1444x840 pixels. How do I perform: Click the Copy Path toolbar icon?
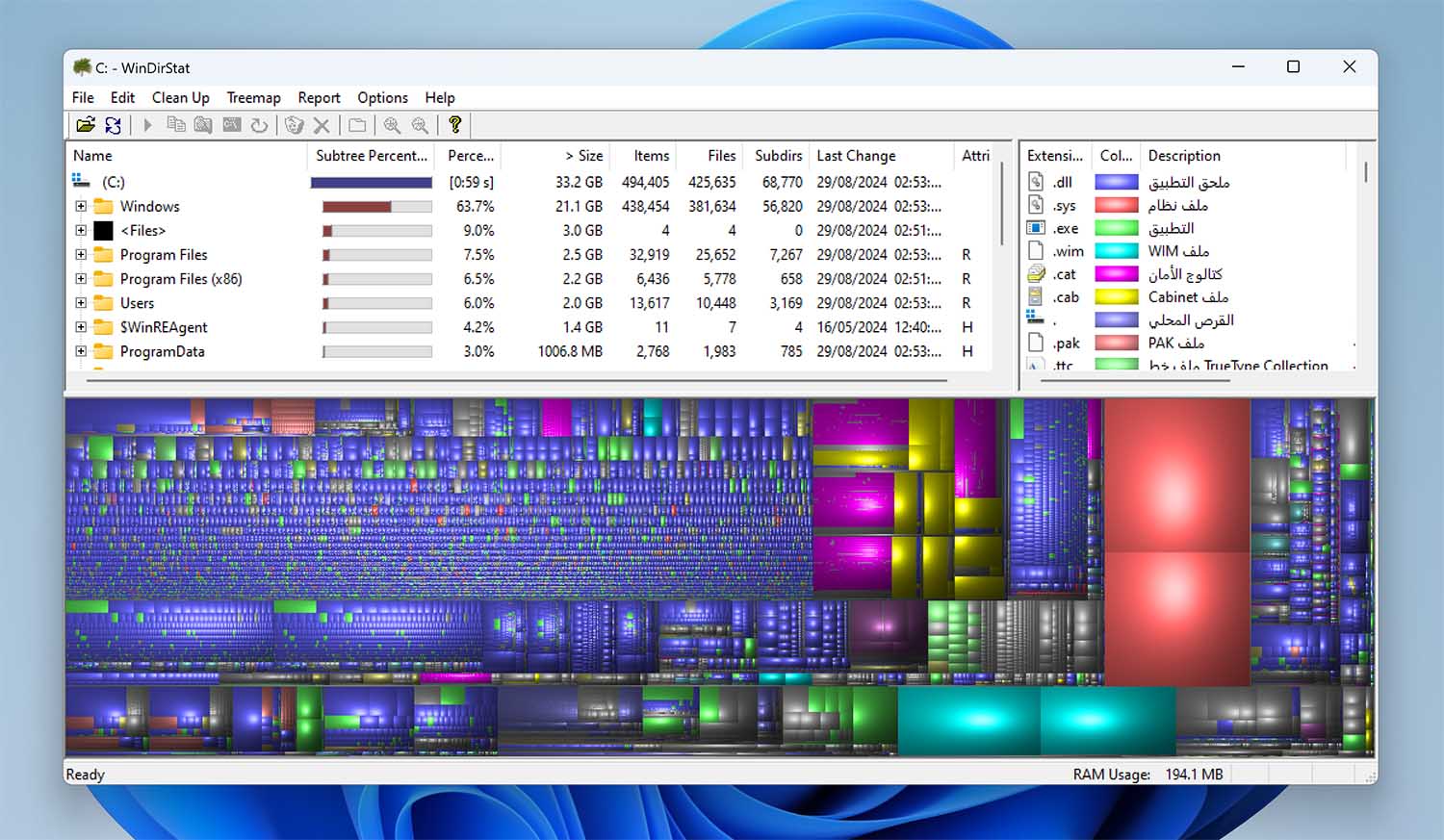click(175, 125)
